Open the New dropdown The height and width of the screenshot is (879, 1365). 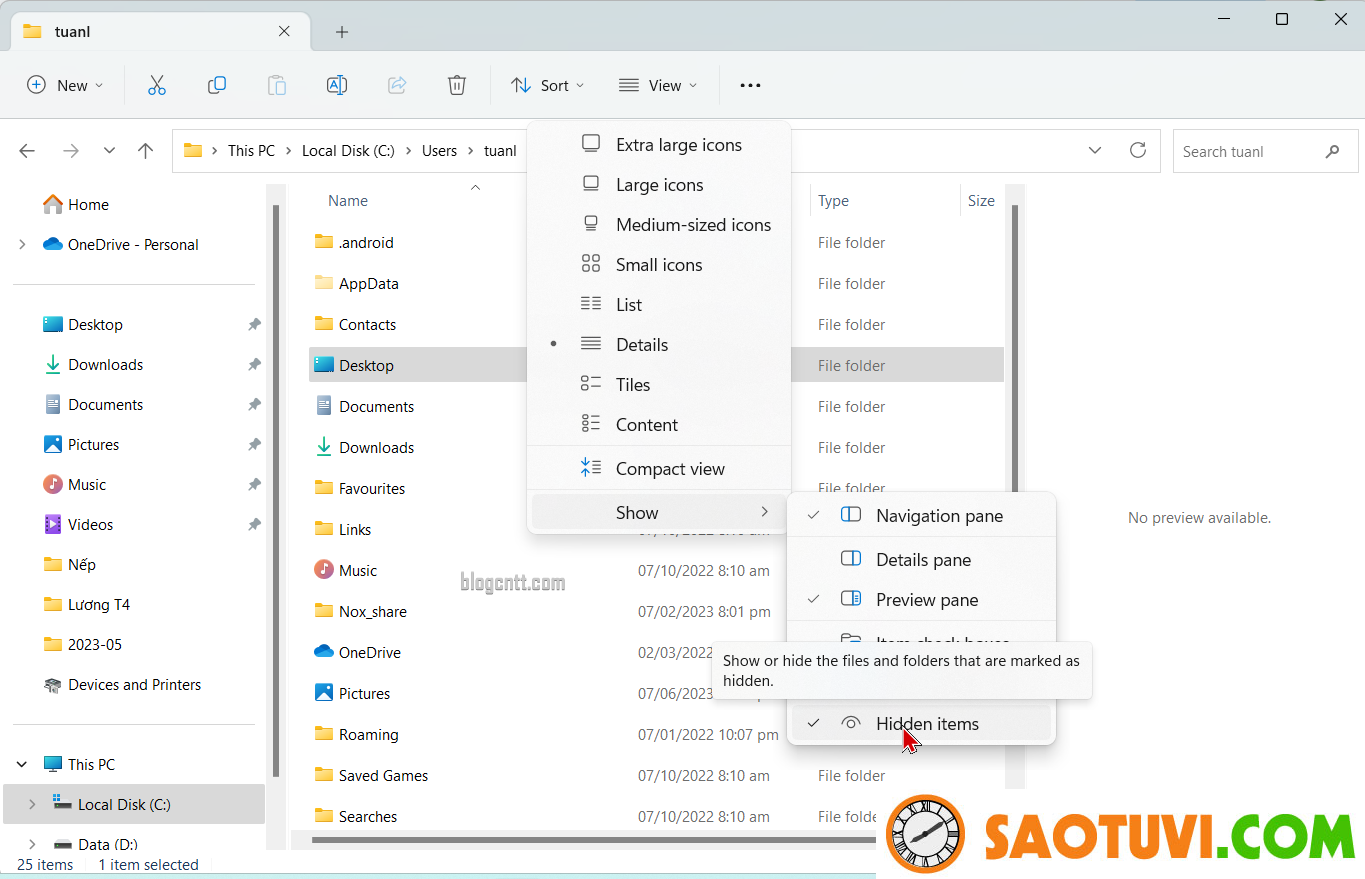pos(65,85)
